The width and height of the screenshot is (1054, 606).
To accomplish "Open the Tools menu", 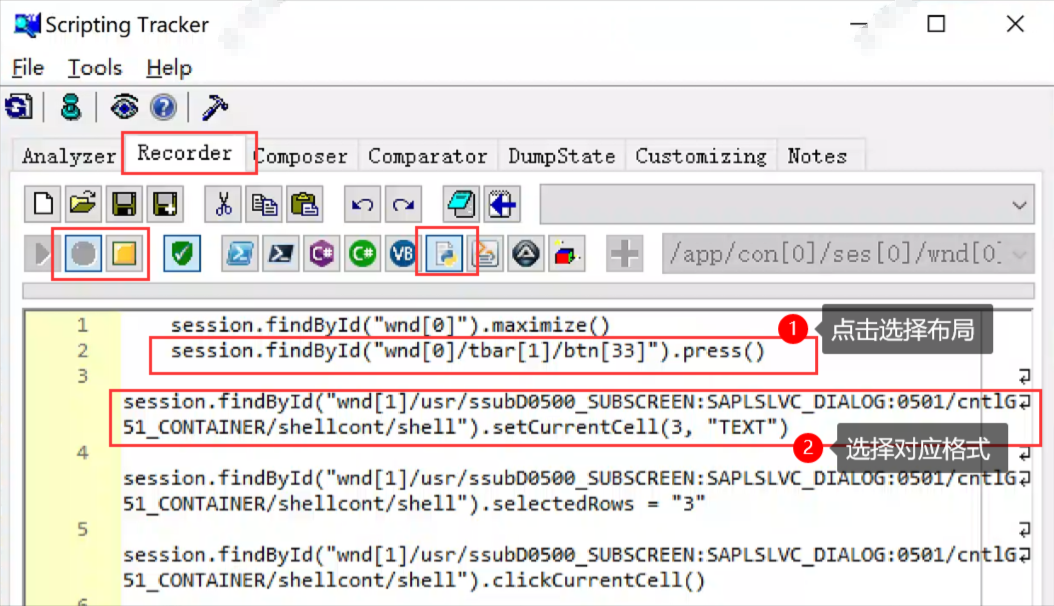I will pyautogui.click(x=95, y=68).
